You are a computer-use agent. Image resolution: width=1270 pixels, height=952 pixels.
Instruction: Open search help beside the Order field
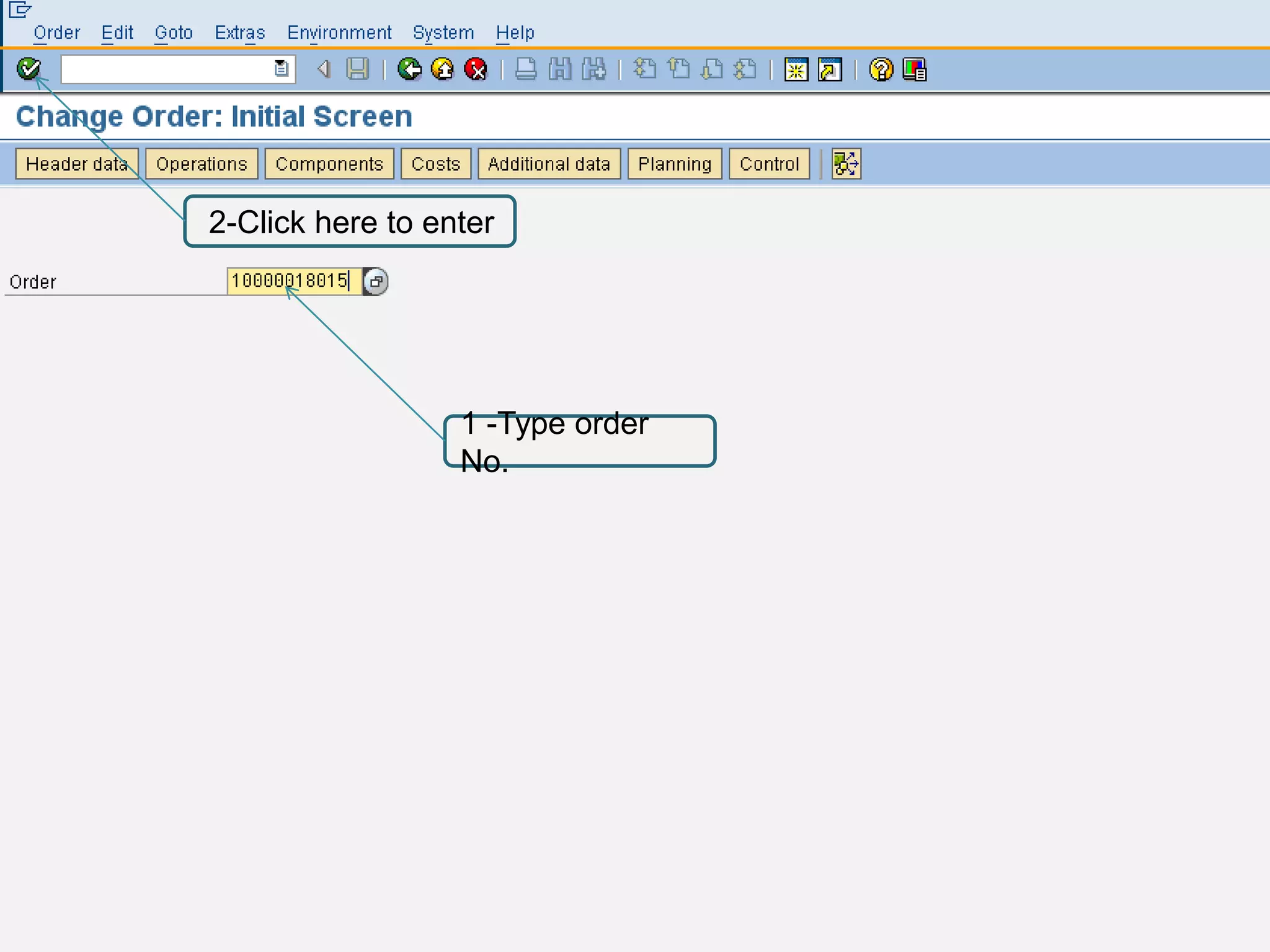(x=376, y=281)
